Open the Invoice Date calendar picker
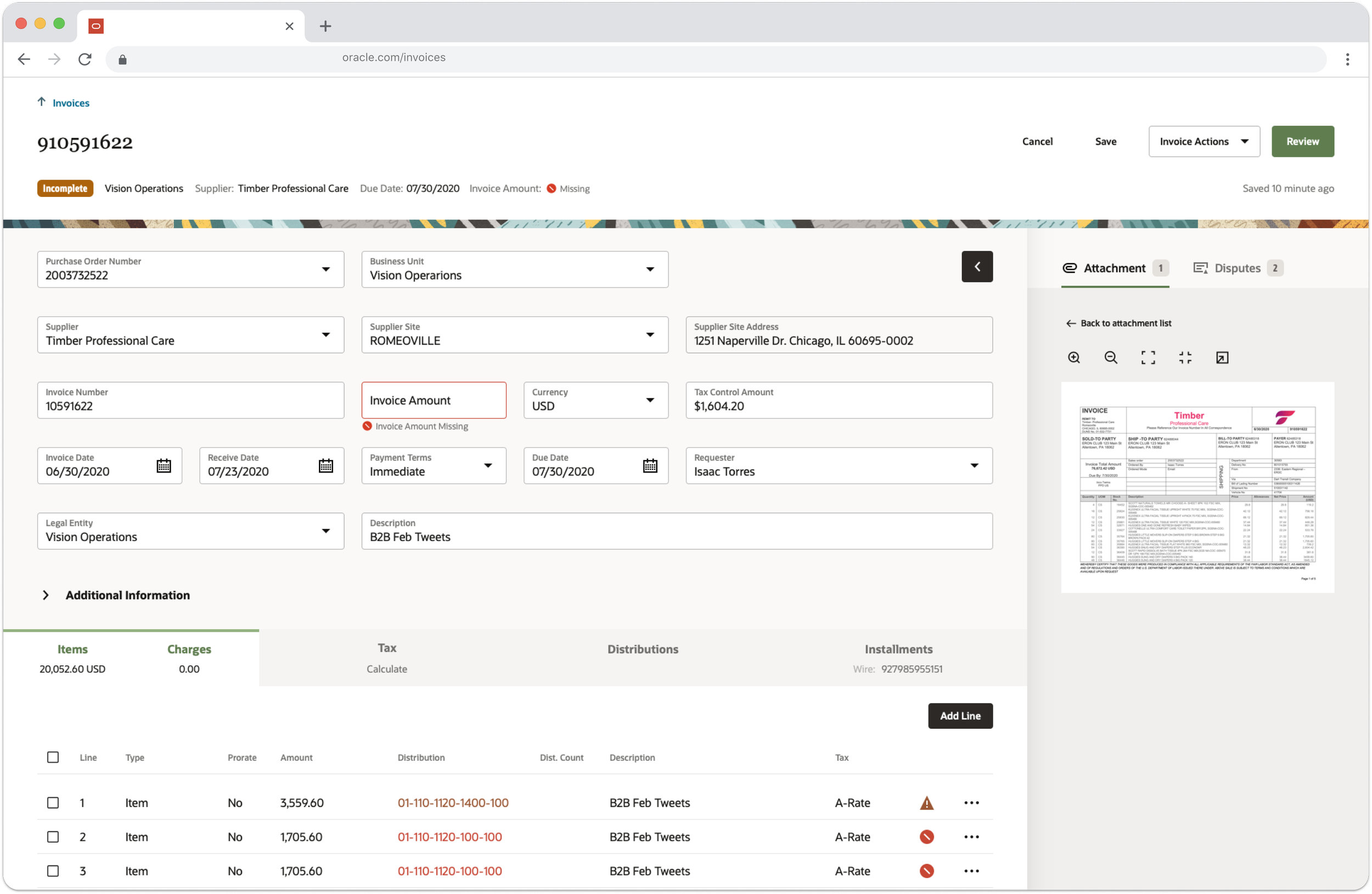Screen dimensions: 1372x894 coord(164,465)
